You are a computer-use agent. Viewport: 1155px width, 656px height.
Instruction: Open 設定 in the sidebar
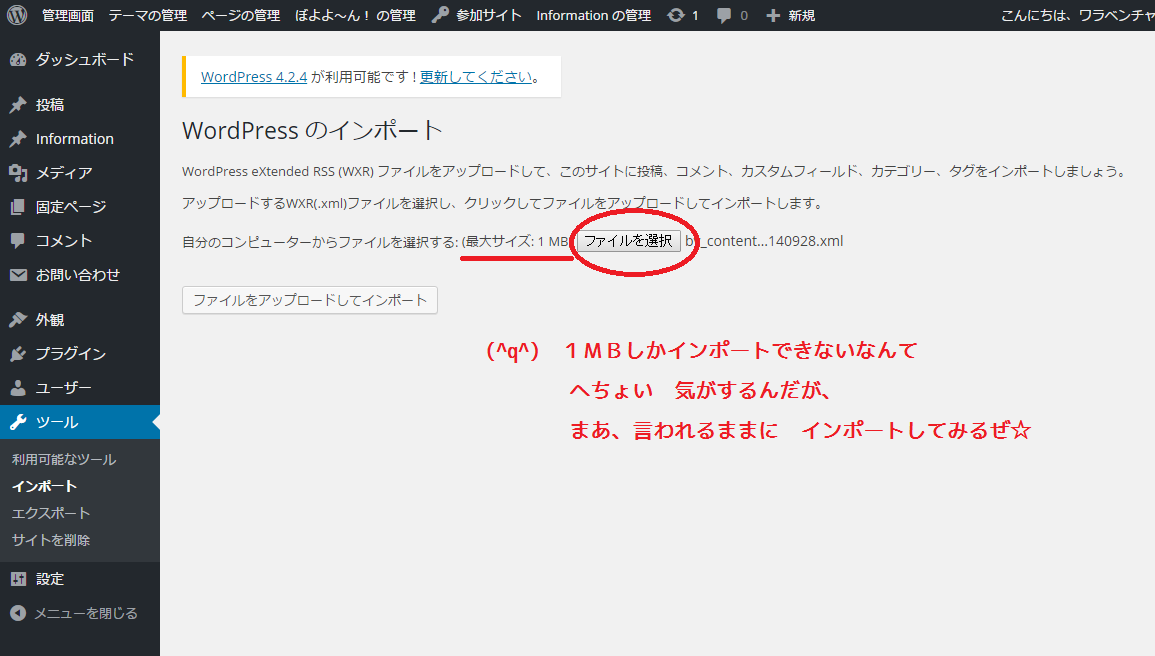[x=50, y=579]
